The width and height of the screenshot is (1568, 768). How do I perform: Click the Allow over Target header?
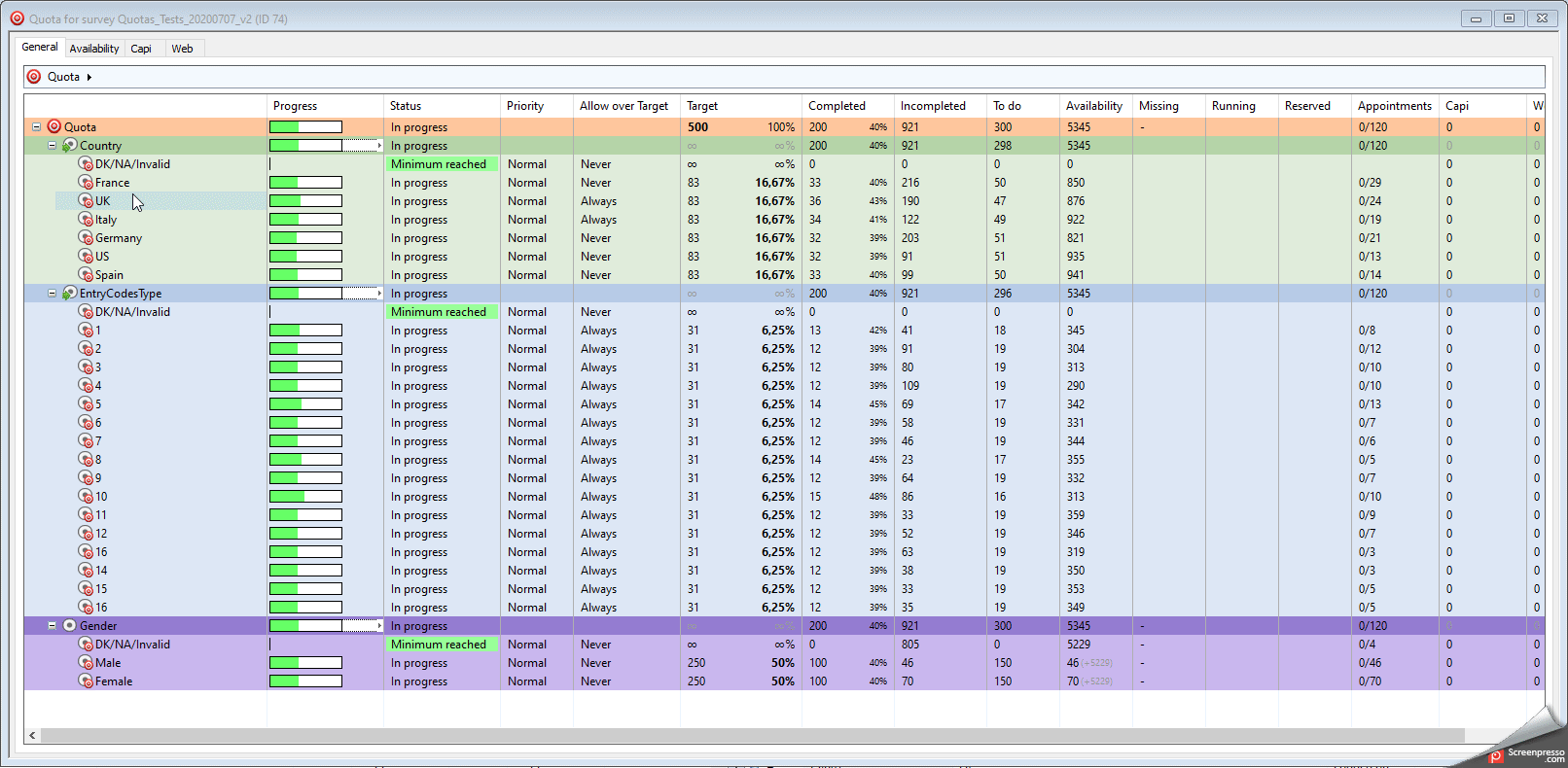626,105
